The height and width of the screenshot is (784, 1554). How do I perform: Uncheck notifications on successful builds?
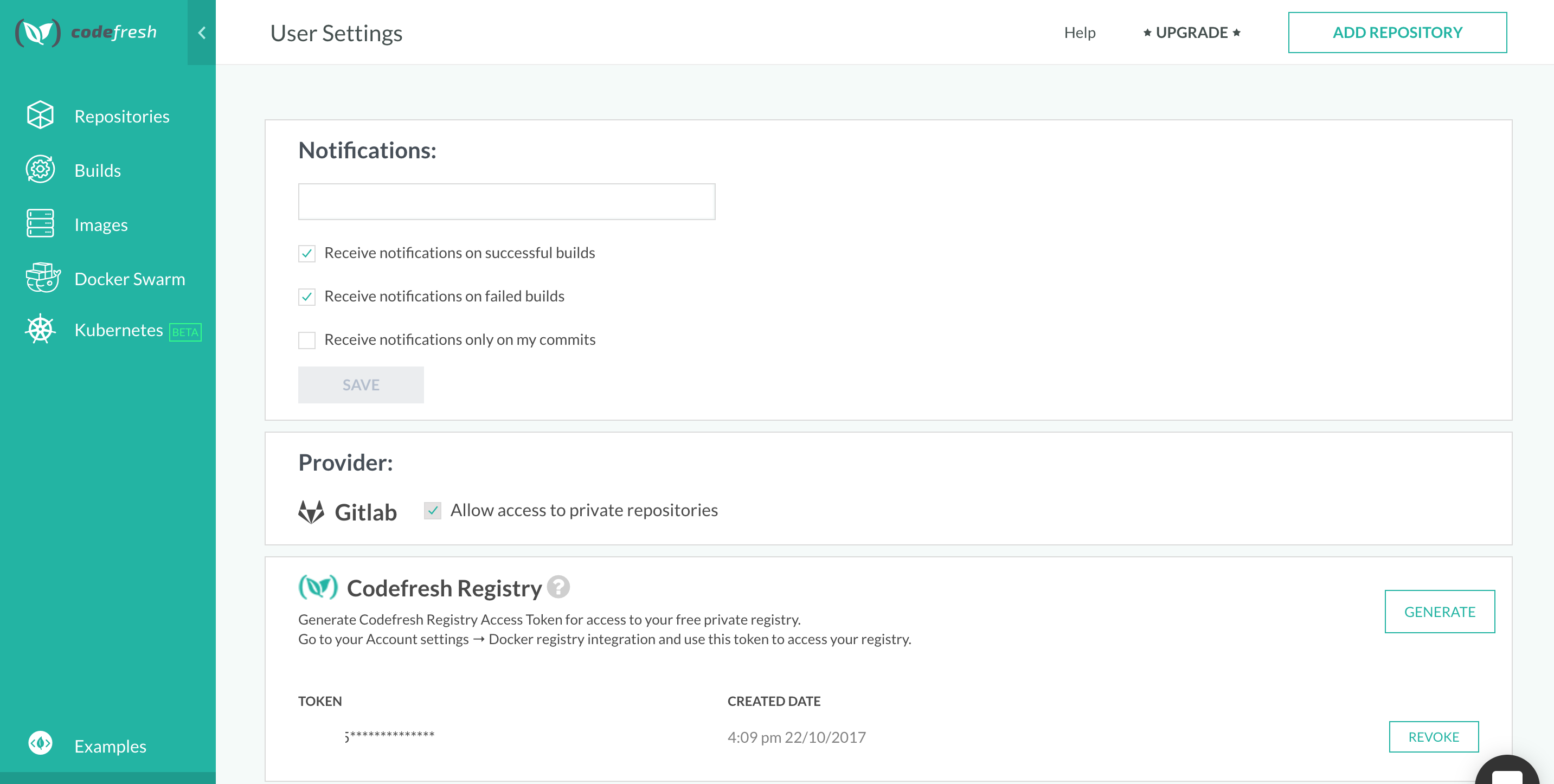click(x=306, y=253)
